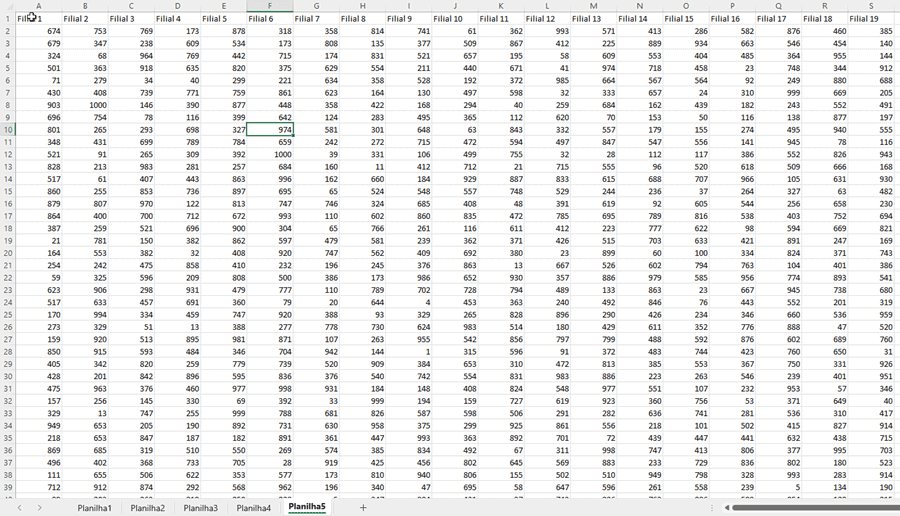Select cell M36 containing 998
The image size is (900, 516).
pos(593,451)
